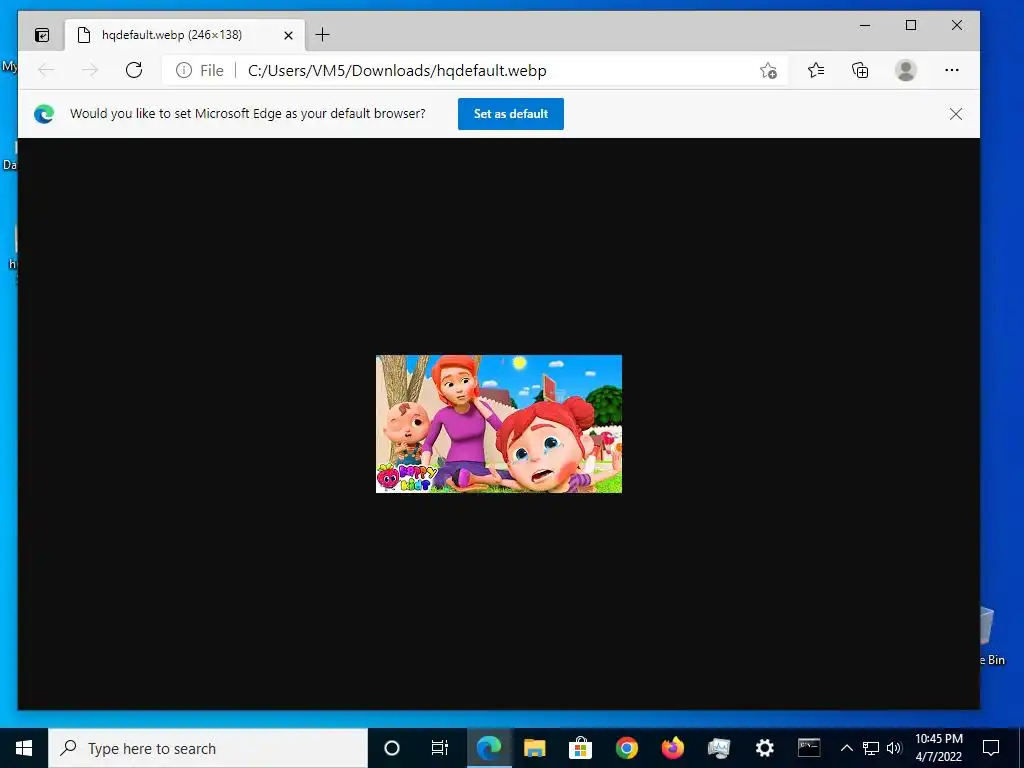Screen dimensions: 1024x768
Task: Click Set as default button
Action: pyautogui.click(x=511, y=114)
